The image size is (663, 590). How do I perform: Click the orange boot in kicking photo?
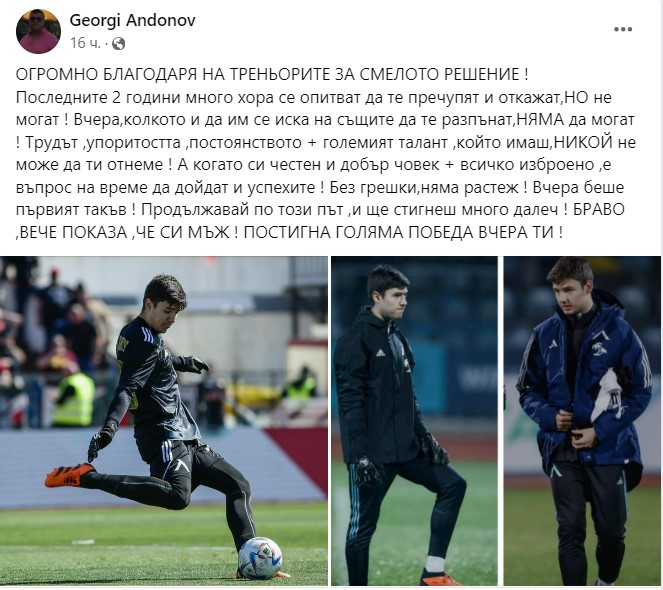(70, 475)
